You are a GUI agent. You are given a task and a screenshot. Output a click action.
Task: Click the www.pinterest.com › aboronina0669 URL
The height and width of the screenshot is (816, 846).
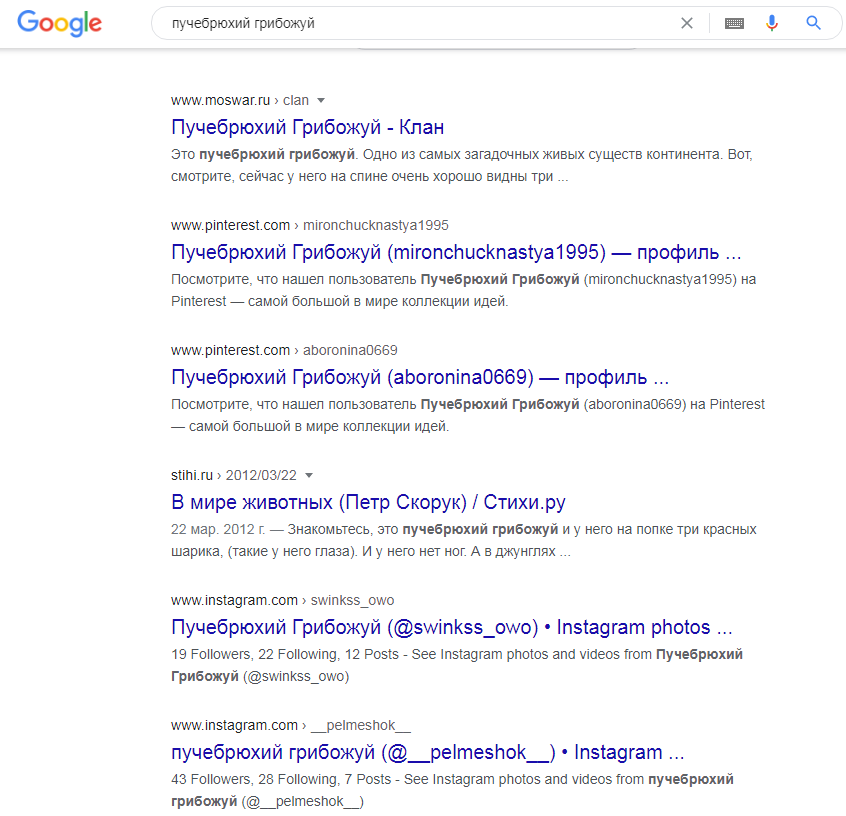[284, 350]
